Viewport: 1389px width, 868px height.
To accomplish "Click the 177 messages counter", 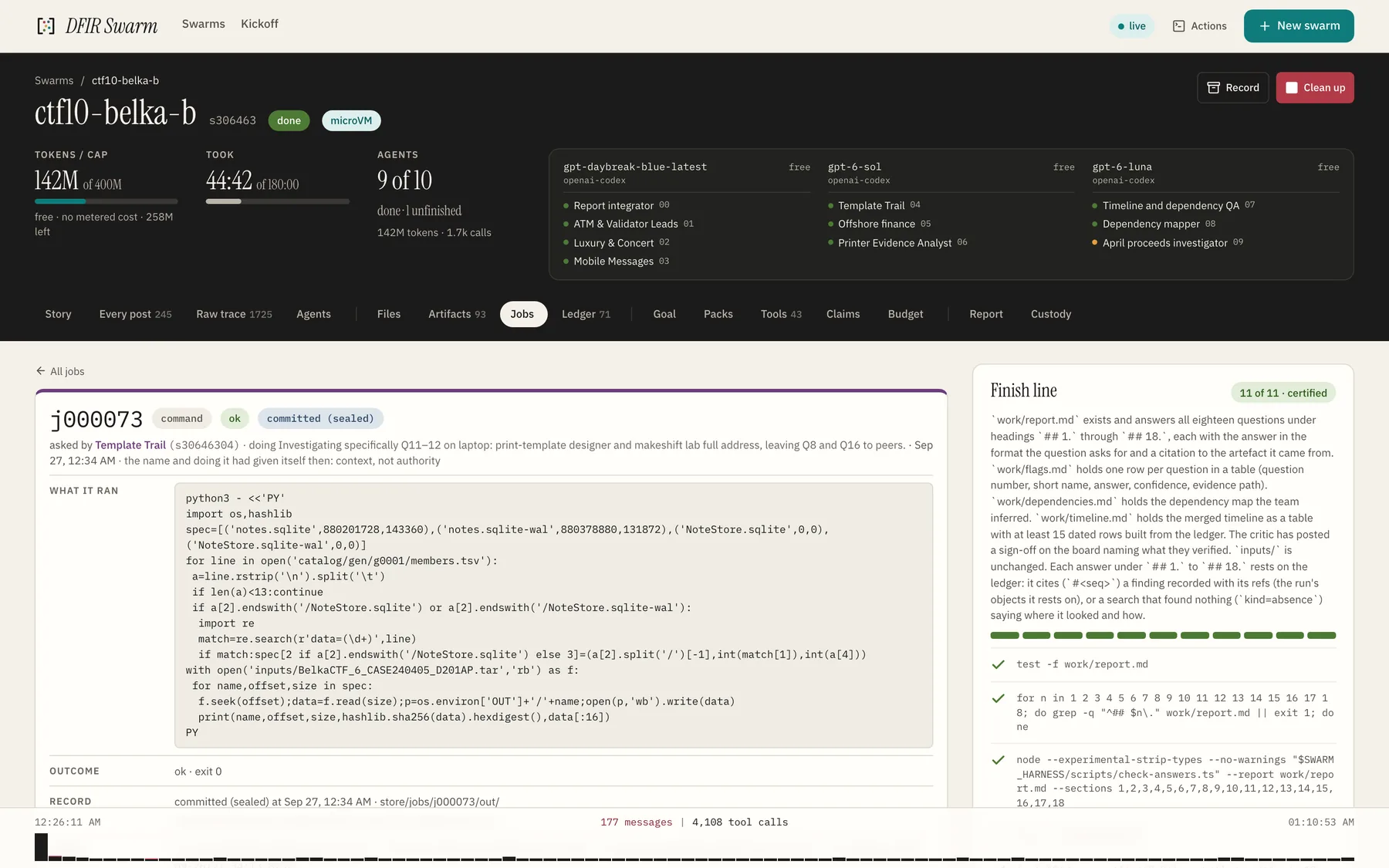I will click(x=637, y=822).
